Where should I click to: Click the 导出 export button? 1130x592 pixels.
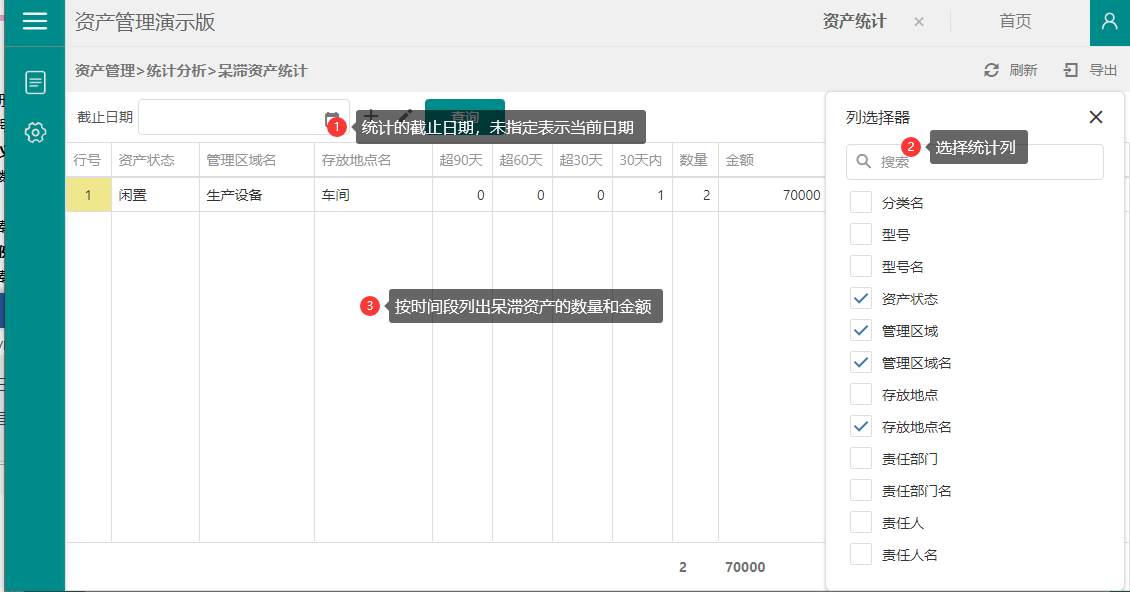point(1090,70)
